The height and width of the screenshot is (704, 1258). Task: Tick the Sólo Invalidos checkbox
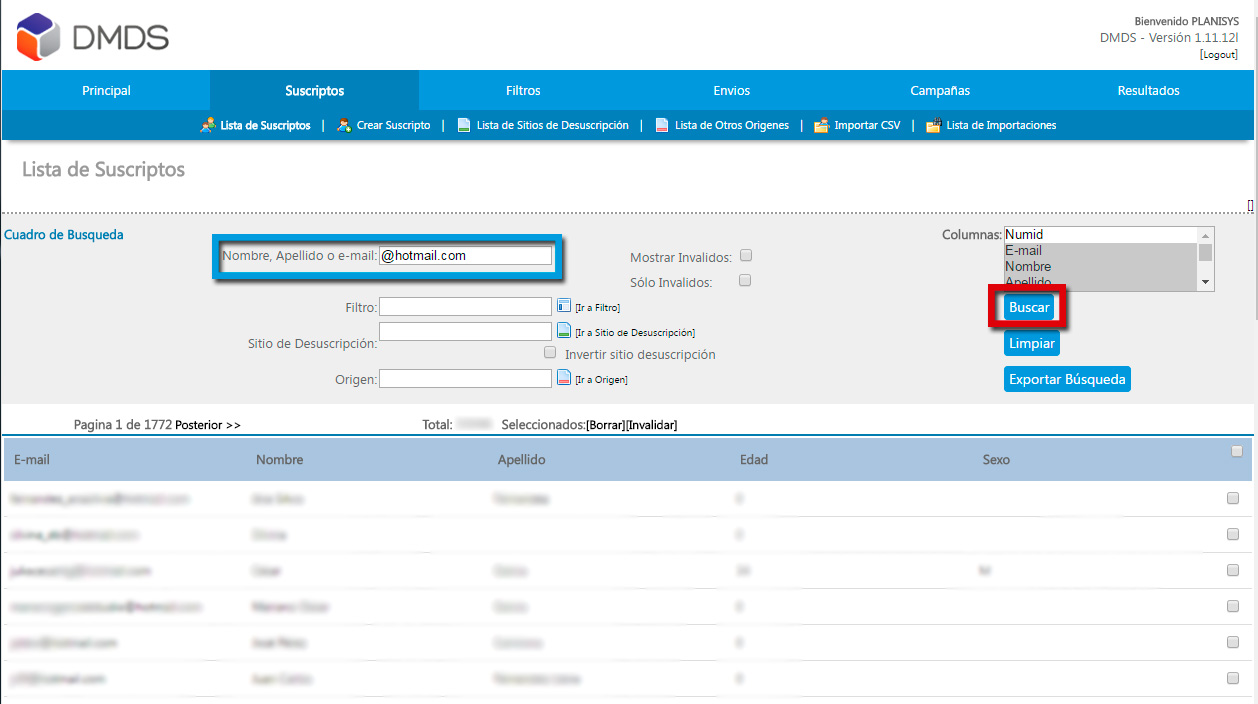tap(745, 281)
